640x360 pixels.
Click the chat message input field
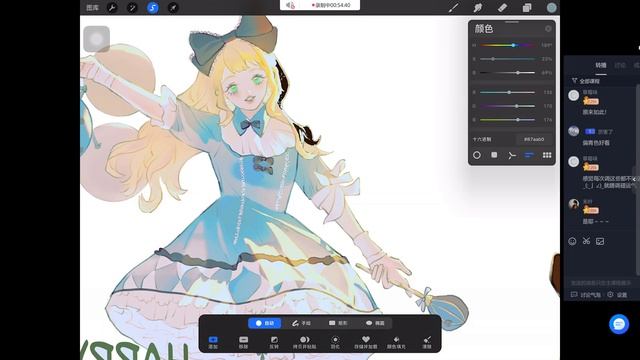point(601,282)
